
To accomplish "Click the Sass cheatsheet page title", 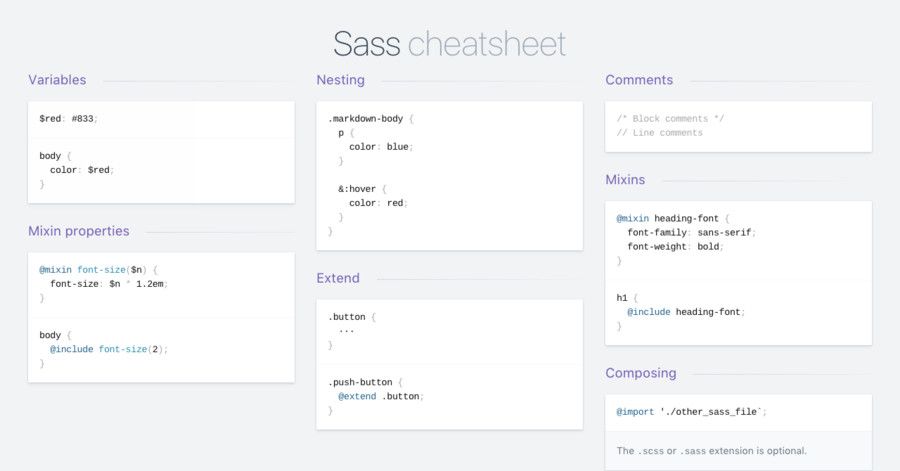I will coord(449,44).
